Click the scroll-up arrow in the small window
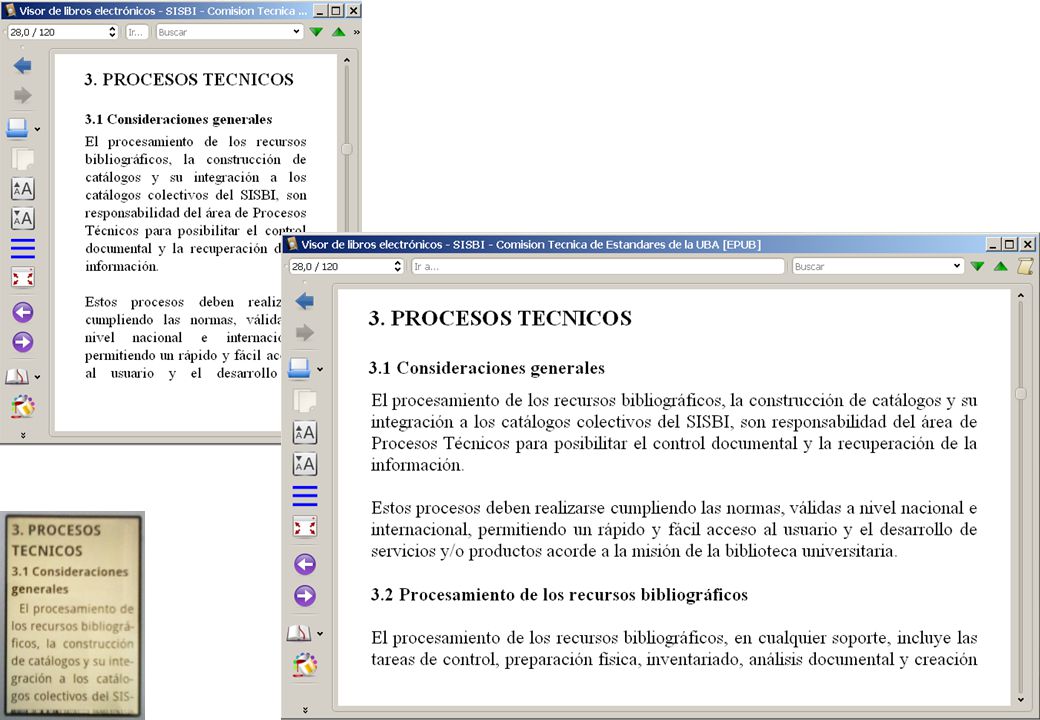1040x720 pixels. pyautogui.click(x=347, y=60)
